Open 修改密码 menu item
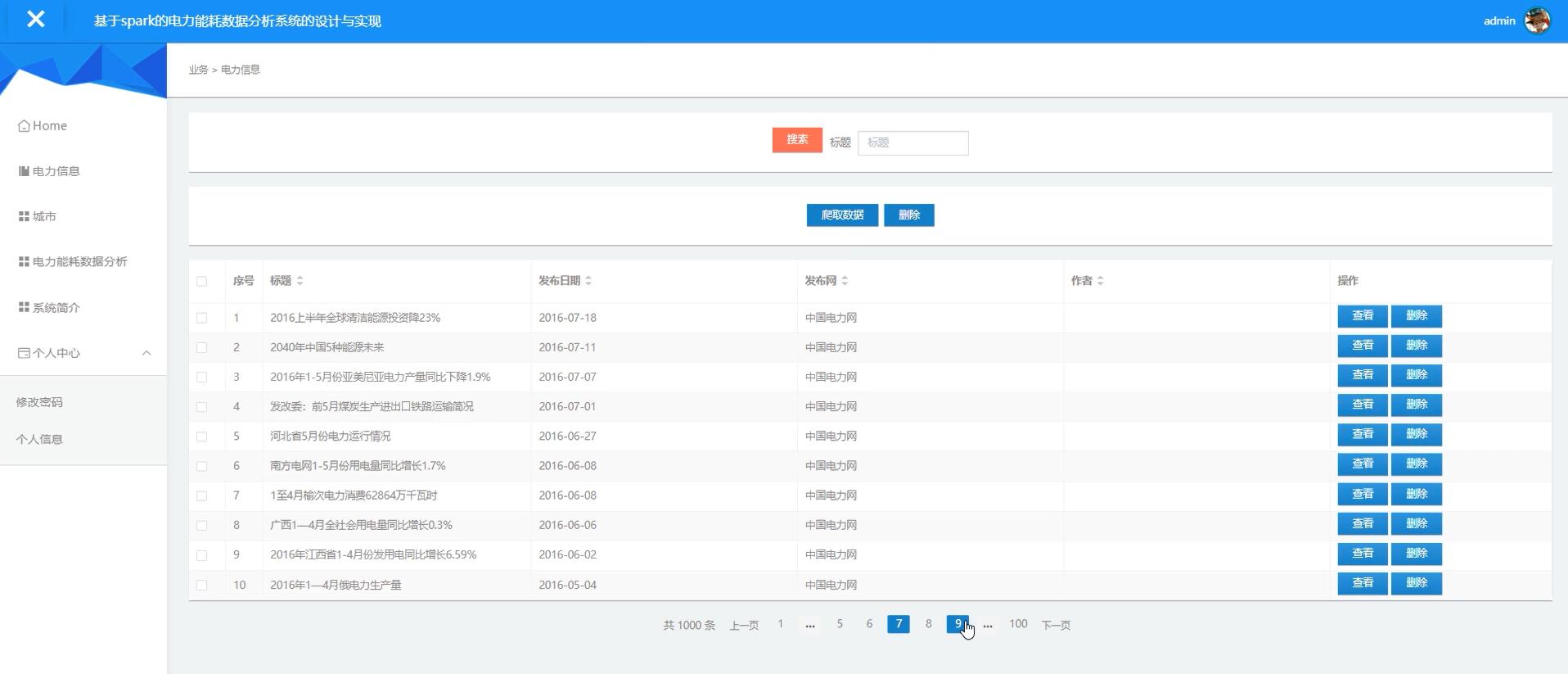The height and width of the screenshot is (674, 1568). (x=39, y=402)
